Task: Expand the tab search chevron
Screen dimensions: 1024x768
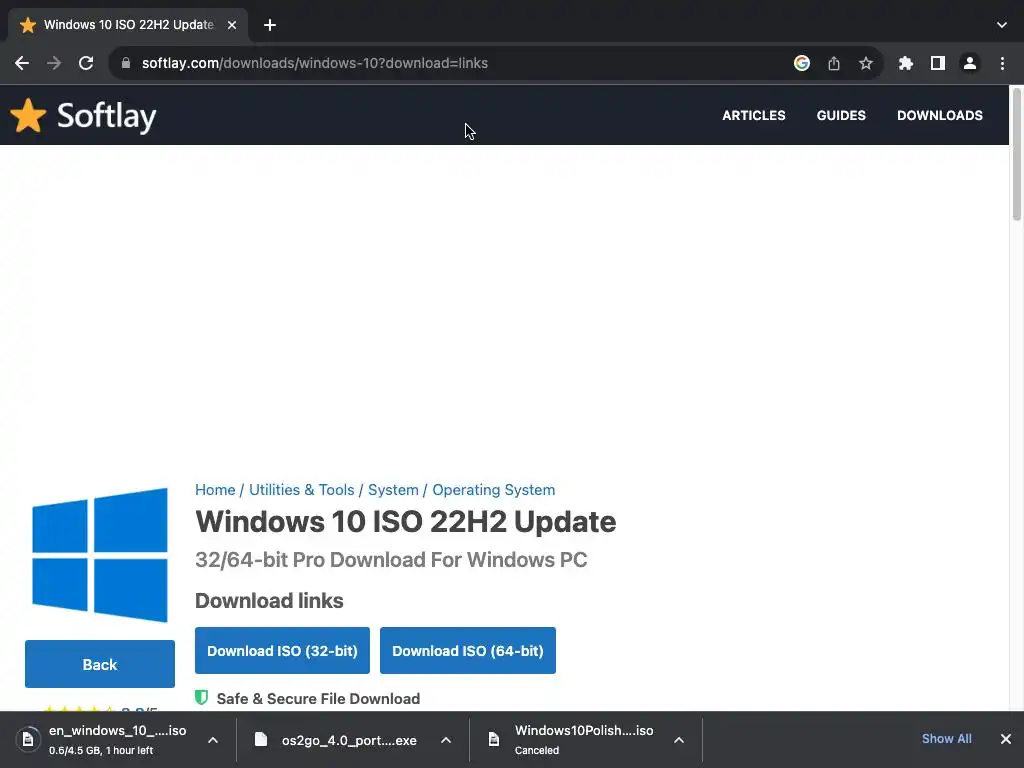Action: (x=1002, y=25)
